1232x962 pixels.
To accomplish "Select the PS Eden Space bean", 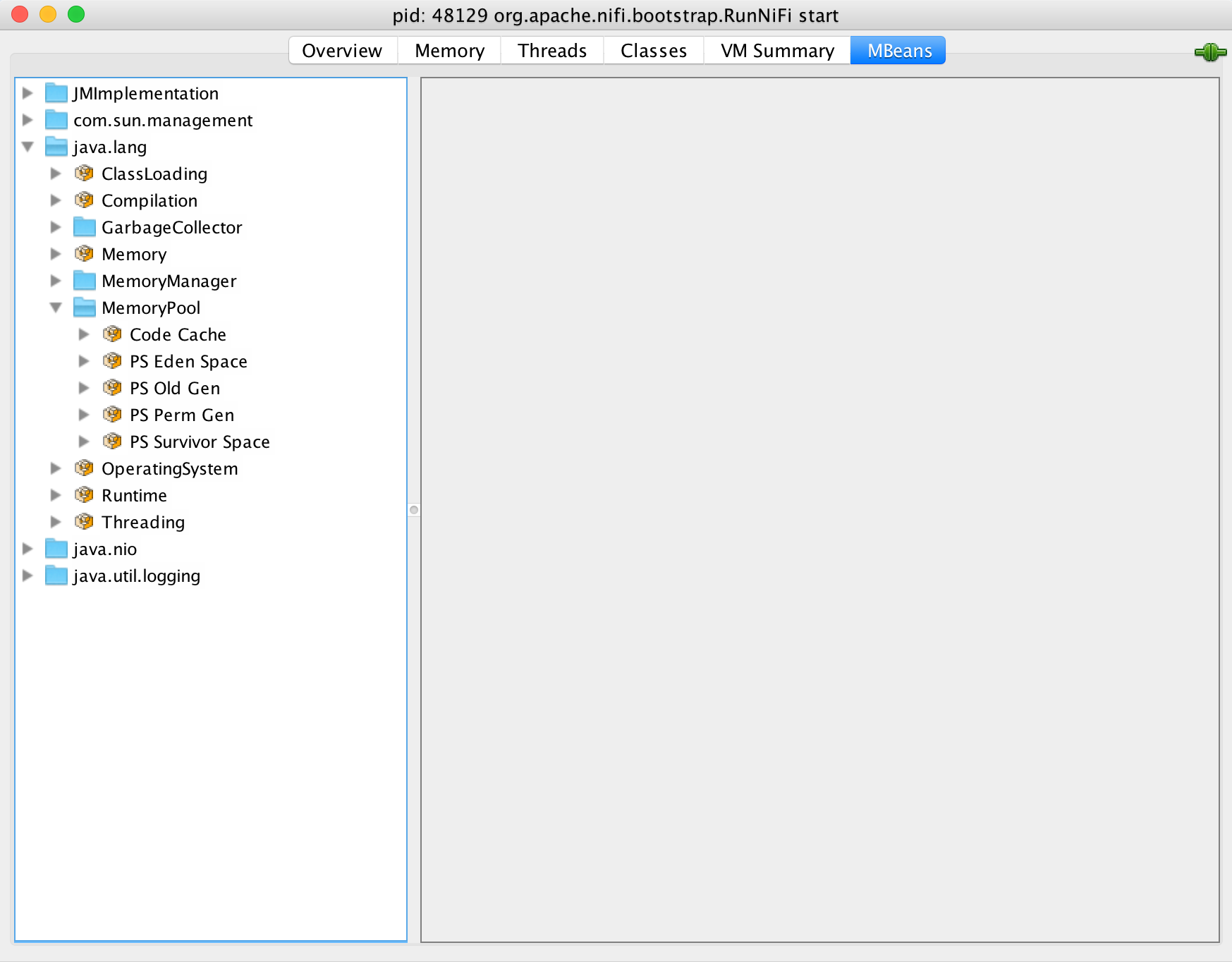I will pos(188,361).
